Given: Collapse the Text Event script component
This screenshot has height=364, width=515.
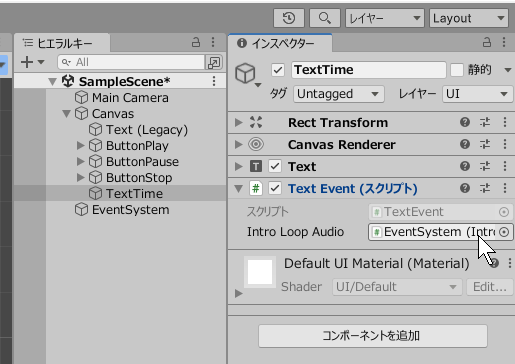Looking at the screenshot, I should [239, 189].
